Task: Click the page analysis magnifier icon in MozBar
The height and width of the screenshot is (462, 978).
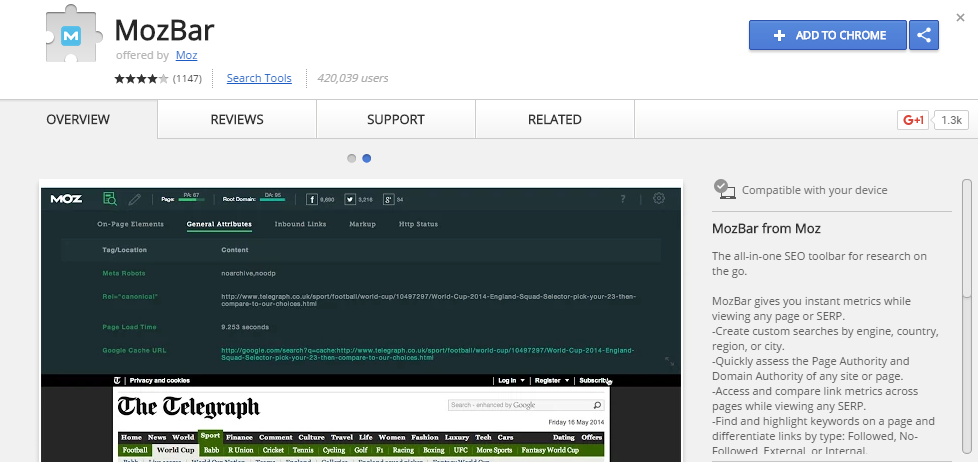Action: (x=109, y=198)
